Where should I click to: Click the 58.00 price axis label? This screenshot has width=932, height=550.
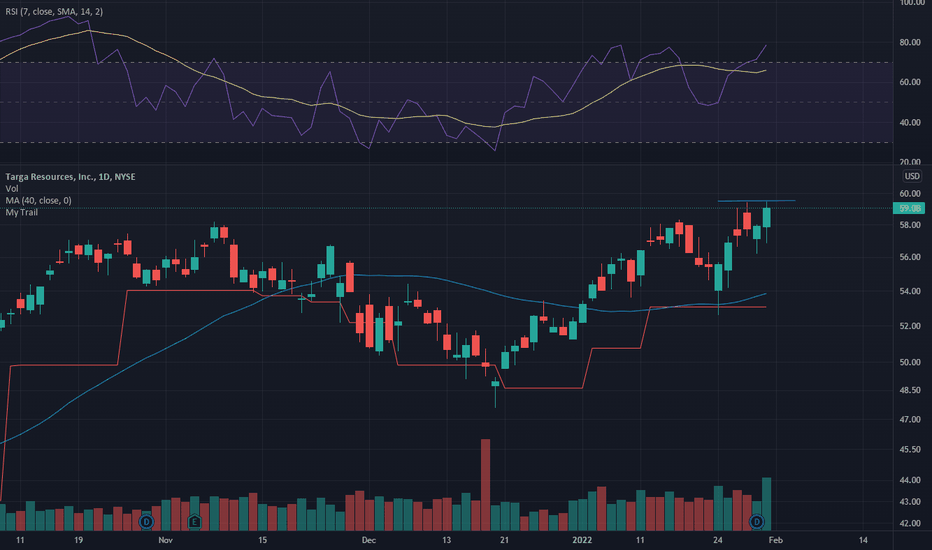909,225
